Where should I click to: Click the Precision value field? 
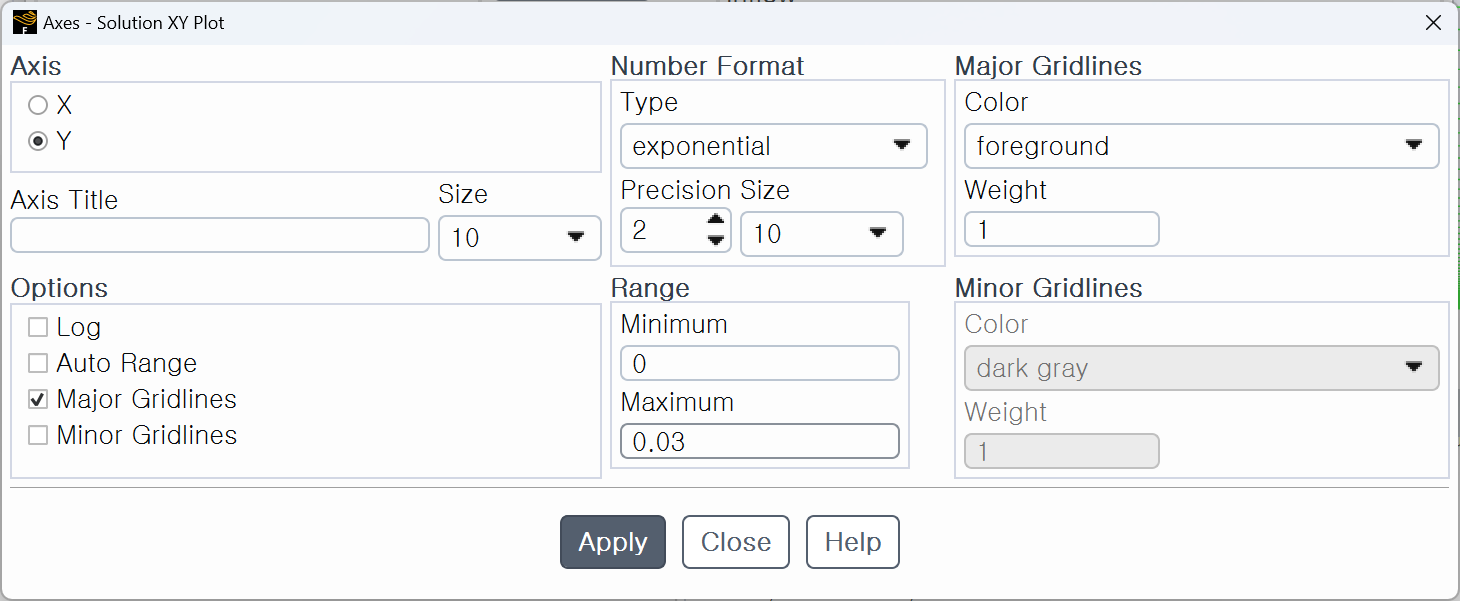662,231
